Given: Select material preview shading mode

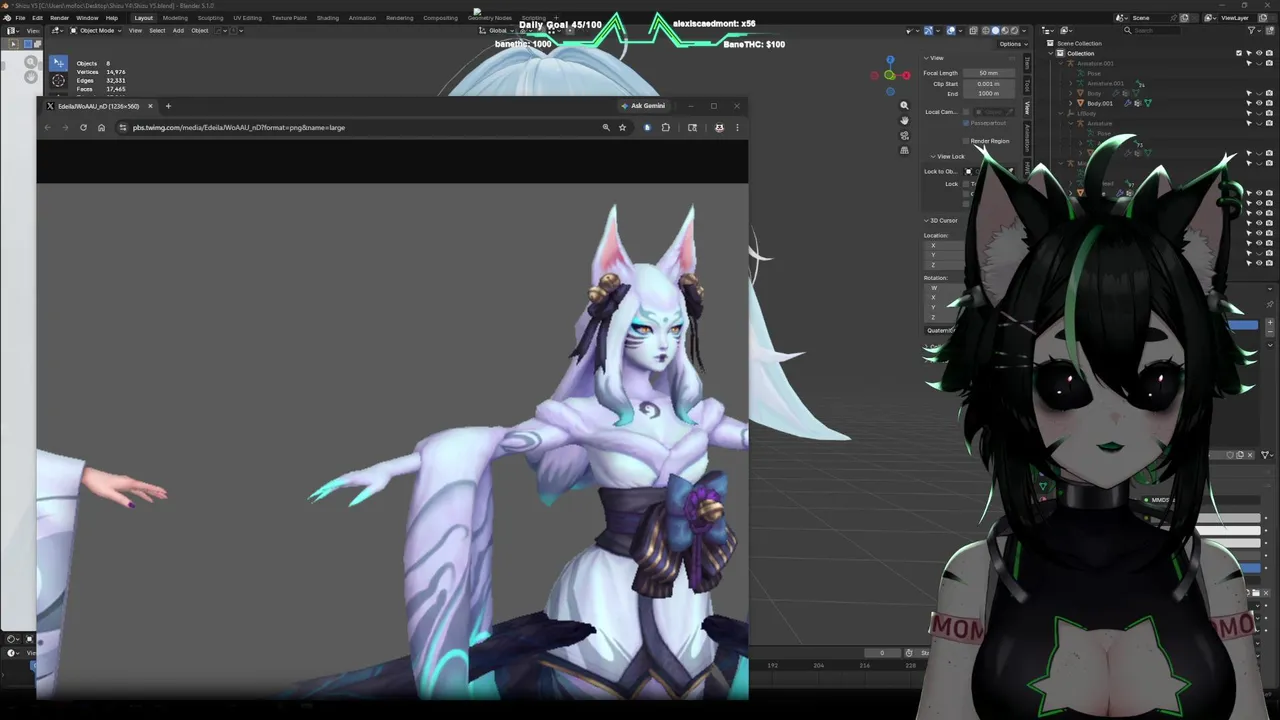Looking at the screenshot, I should [1005, 31].
